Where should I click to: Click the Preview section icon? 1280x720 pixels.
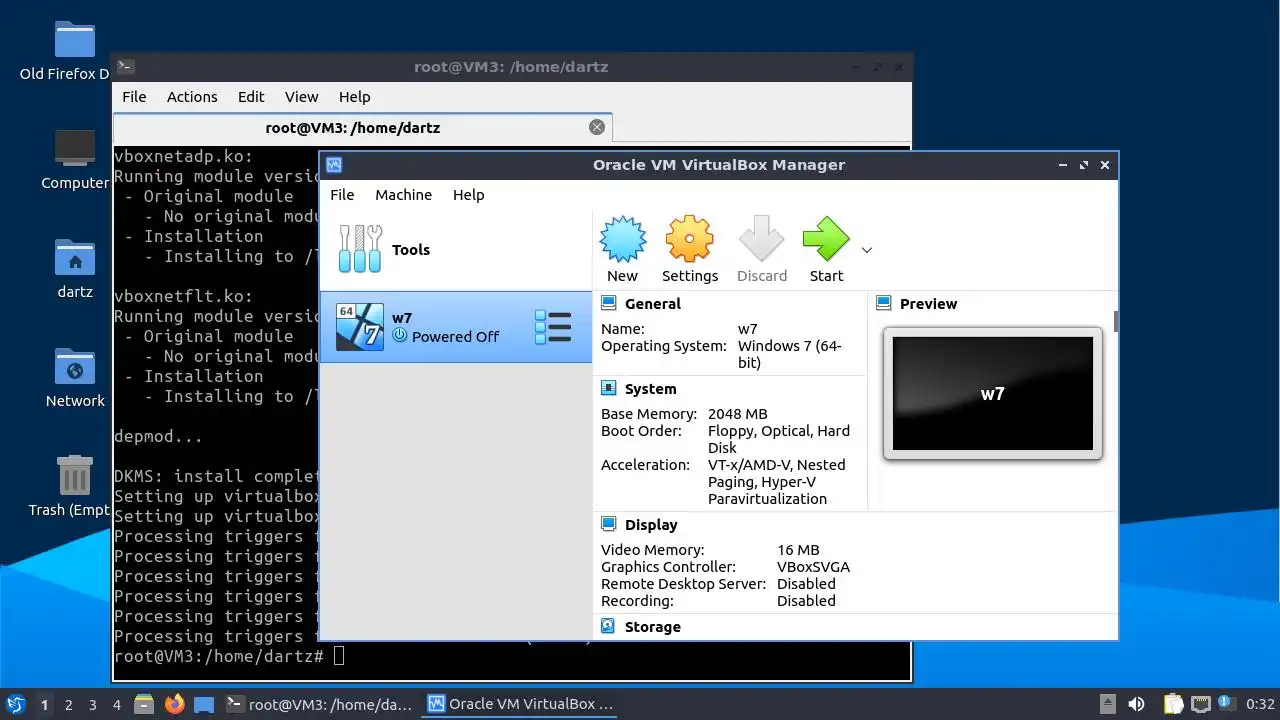tap(883, 303)
